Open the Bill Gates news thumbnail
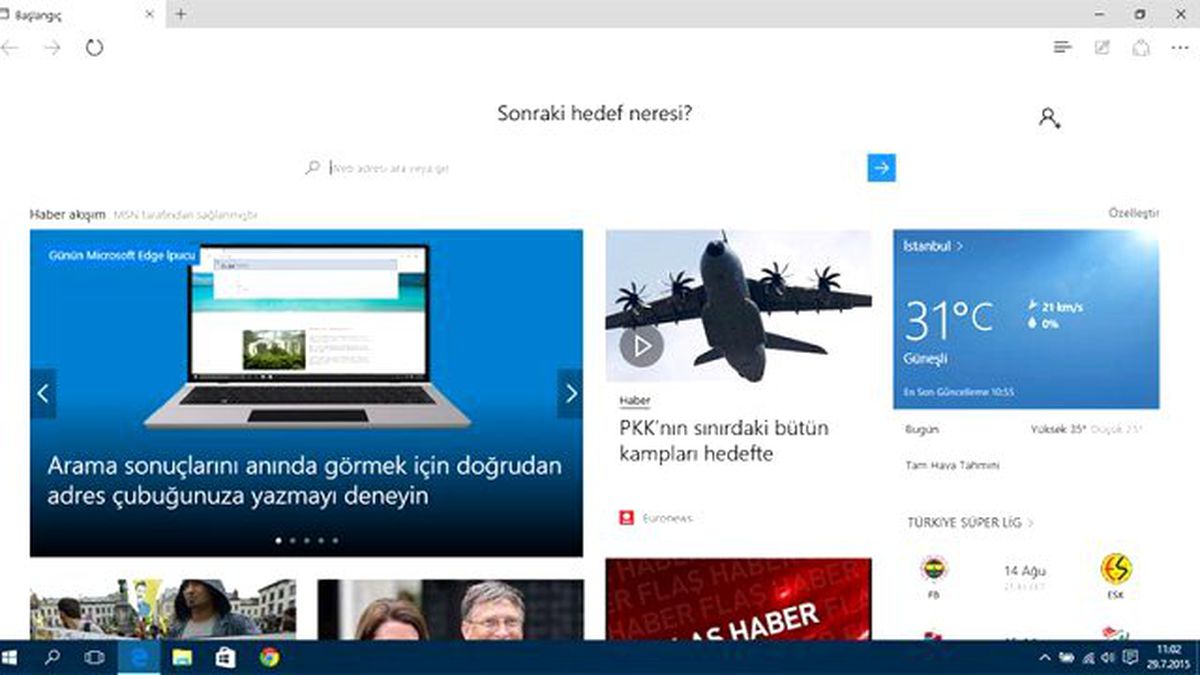 (x=450, y=609)
